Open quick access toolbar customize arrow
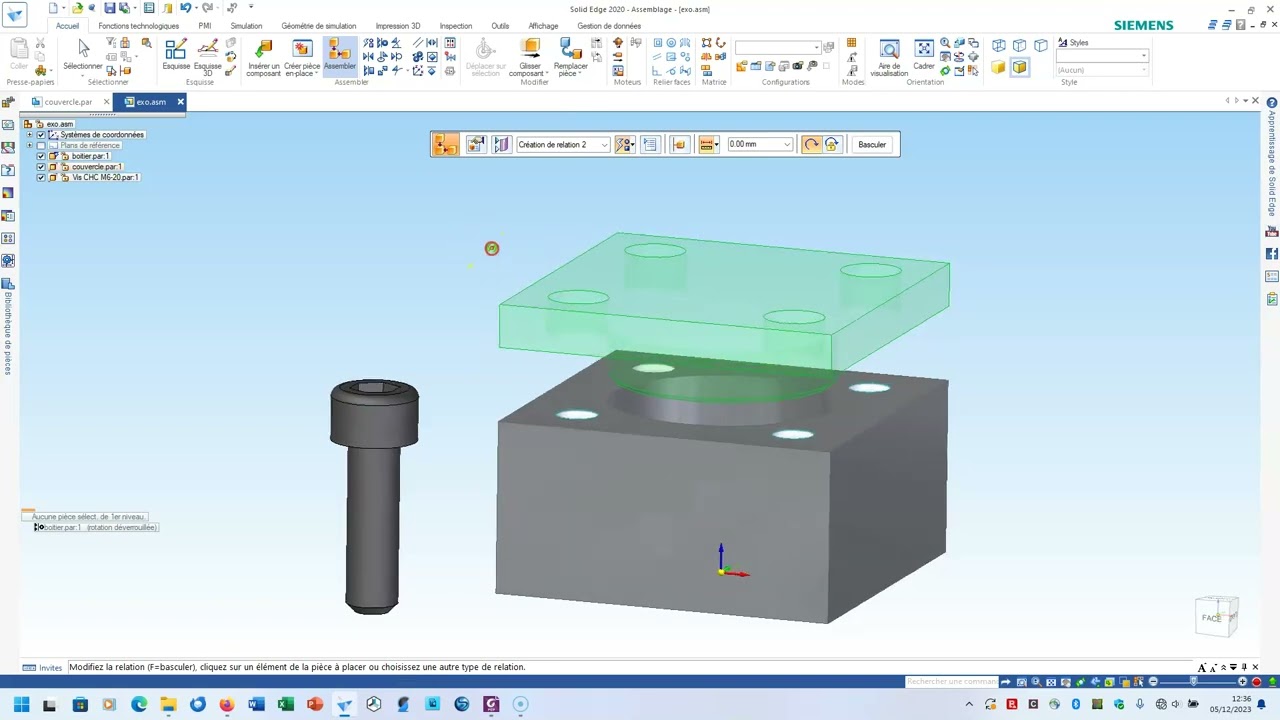Image resolution: width=1280 pixels, height=720 pixels. [251, 8]
